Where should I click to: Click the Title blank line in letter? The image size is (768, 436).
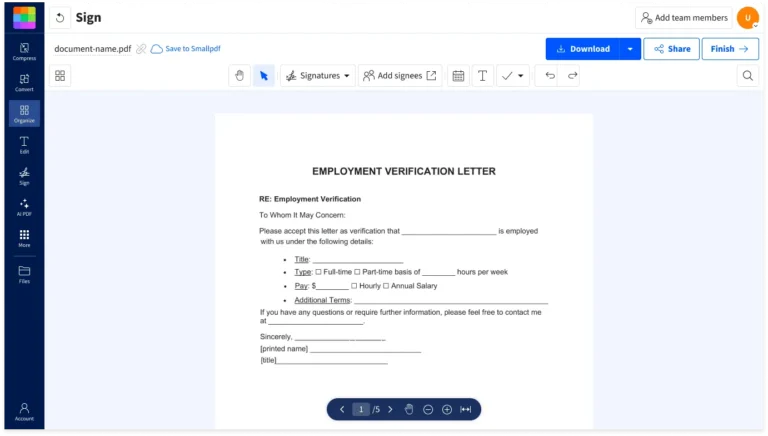[358, 260]
